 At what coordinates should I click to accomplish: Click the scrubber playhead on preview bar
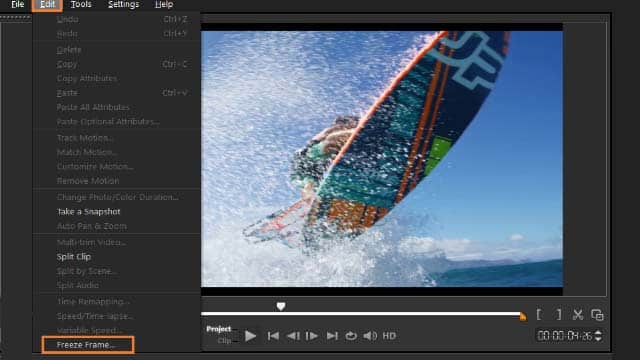pos(281,306)
